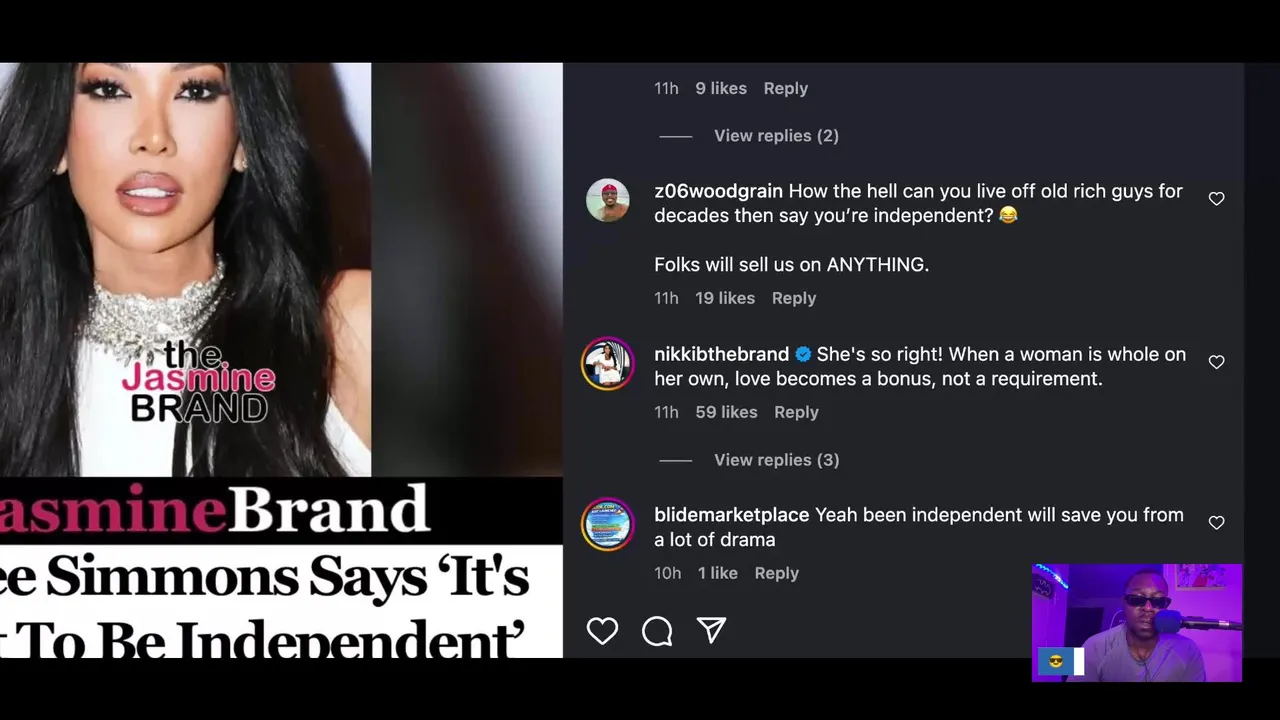The height and width of the screenshot is (720, 1280).
Task: Open nikkibthebrand profile avatar
Action: tap(608, 363)
